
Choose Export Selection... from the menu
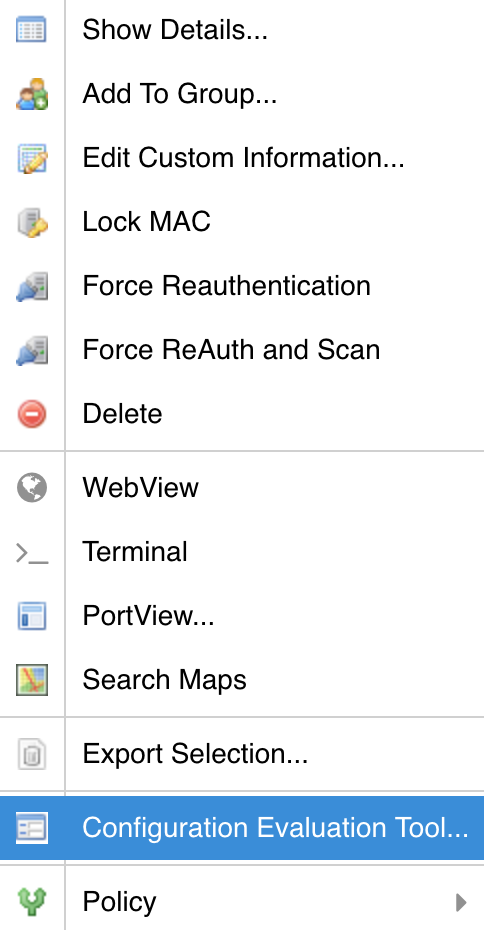coord(242,754)
